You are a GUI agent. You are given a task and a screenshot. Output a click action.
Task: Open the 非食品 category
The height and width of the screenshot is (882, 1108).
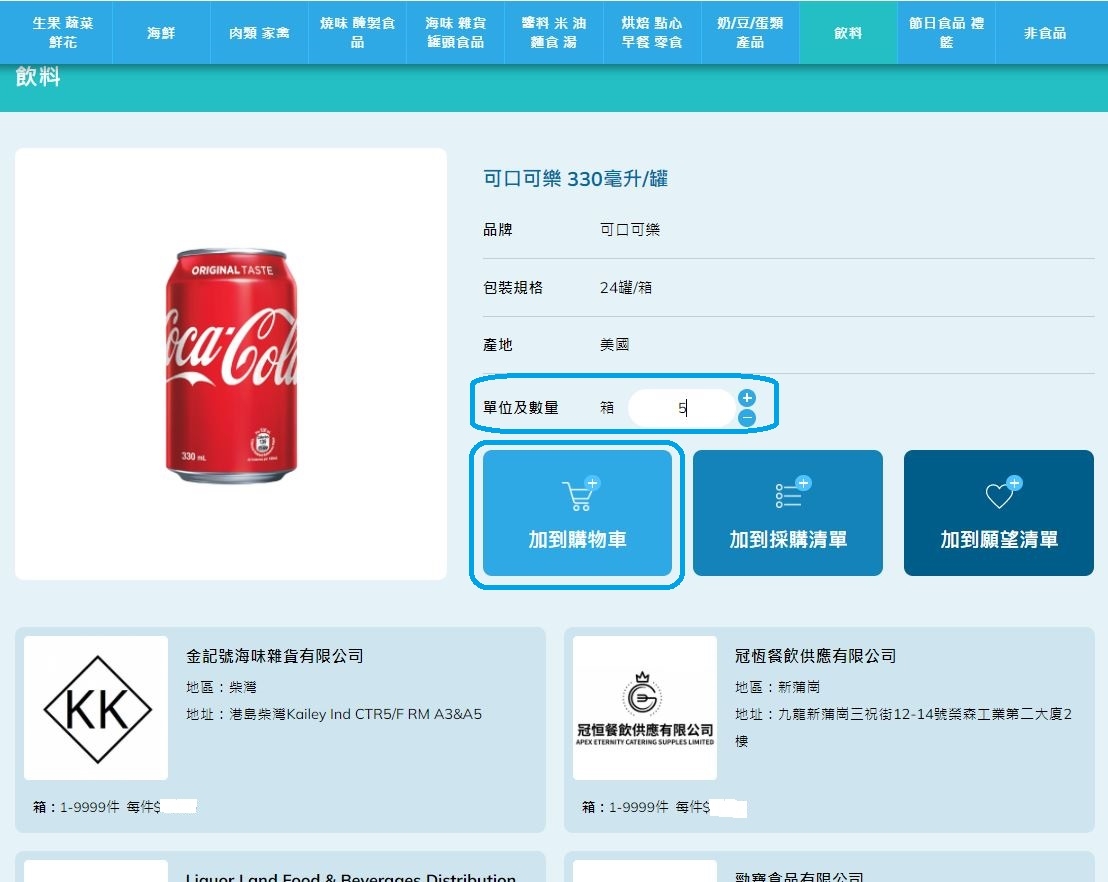tap(1044, 33)
